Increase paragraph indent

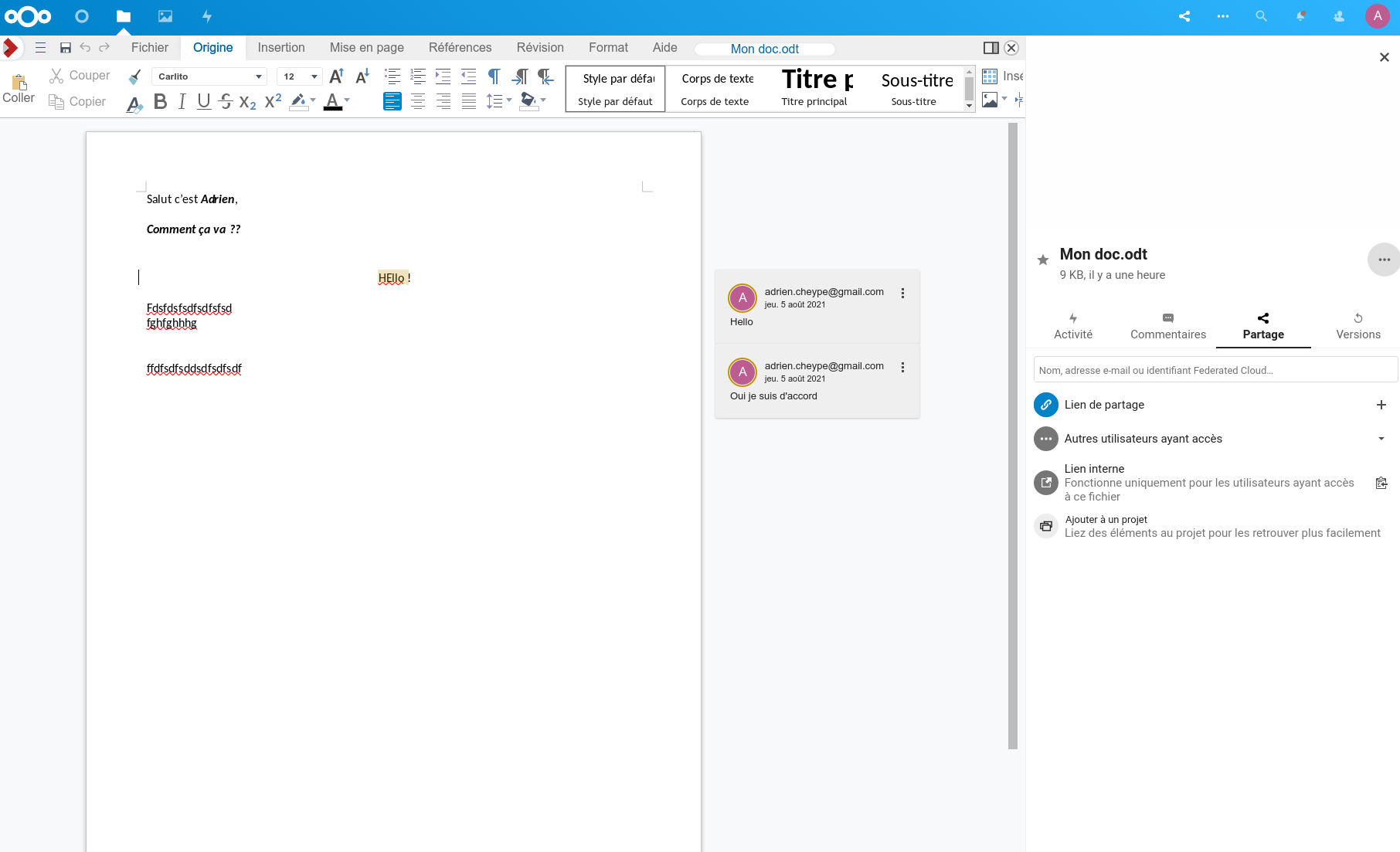pos(443,76)
